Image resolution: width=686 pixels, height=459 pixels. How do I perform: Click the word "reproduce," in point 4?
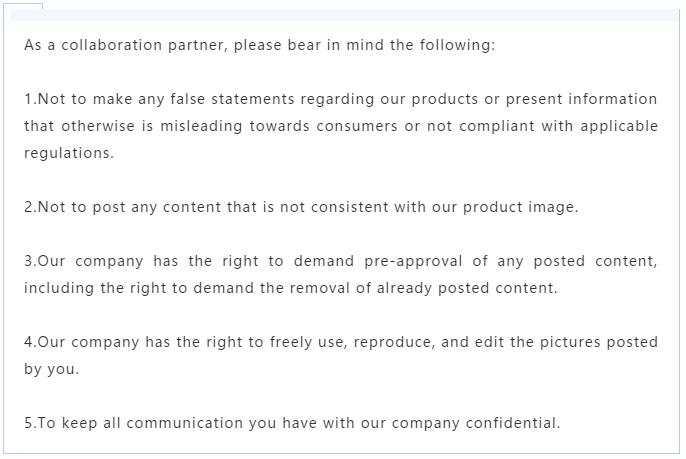click(391, 342)
